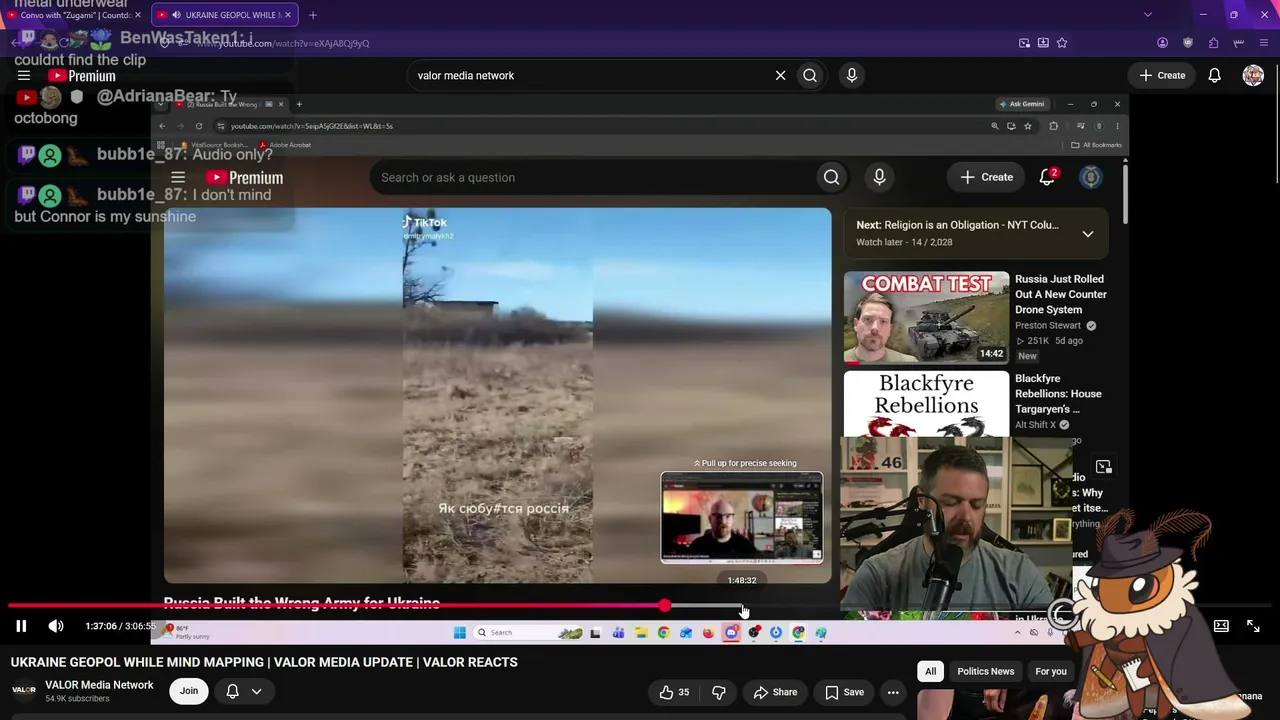Click the seek preview thumbnail at 1:48:32
The height and width of the screenshot is (720, 1280).
(742, 518)
